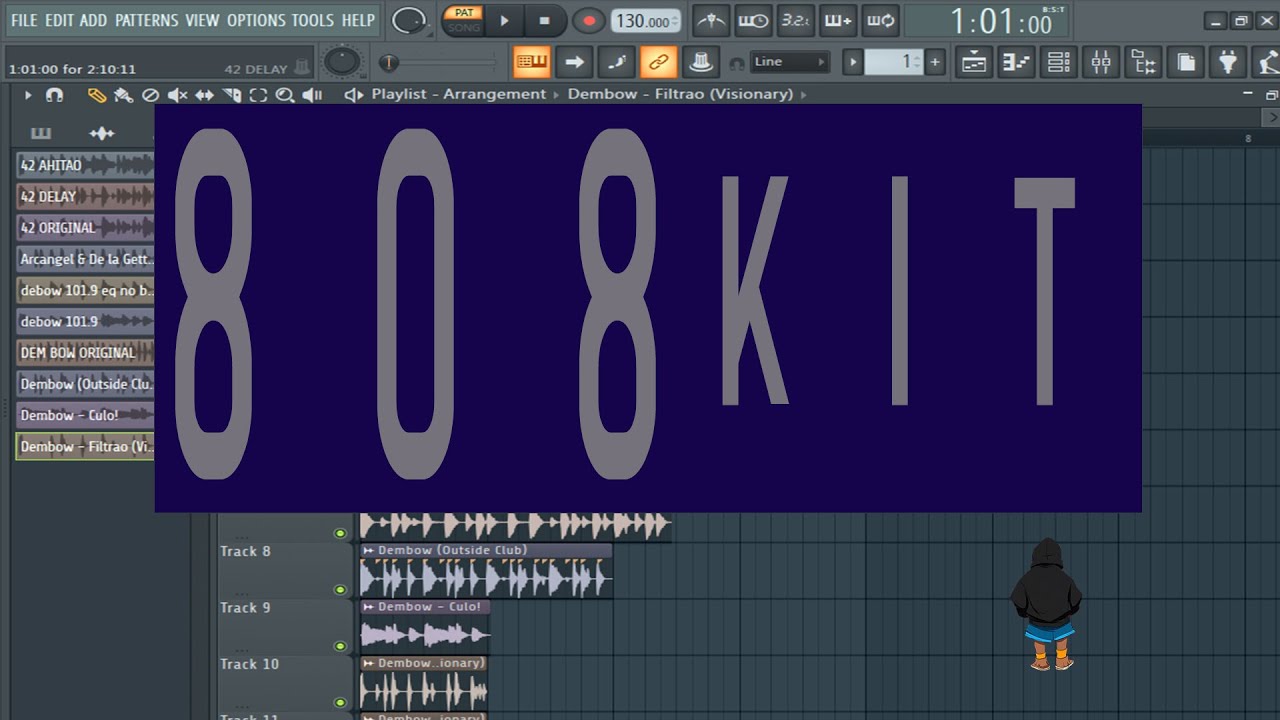Select the Select tool
The height and width of the screenshot is (720, 1280).
[x=259, y=95]
